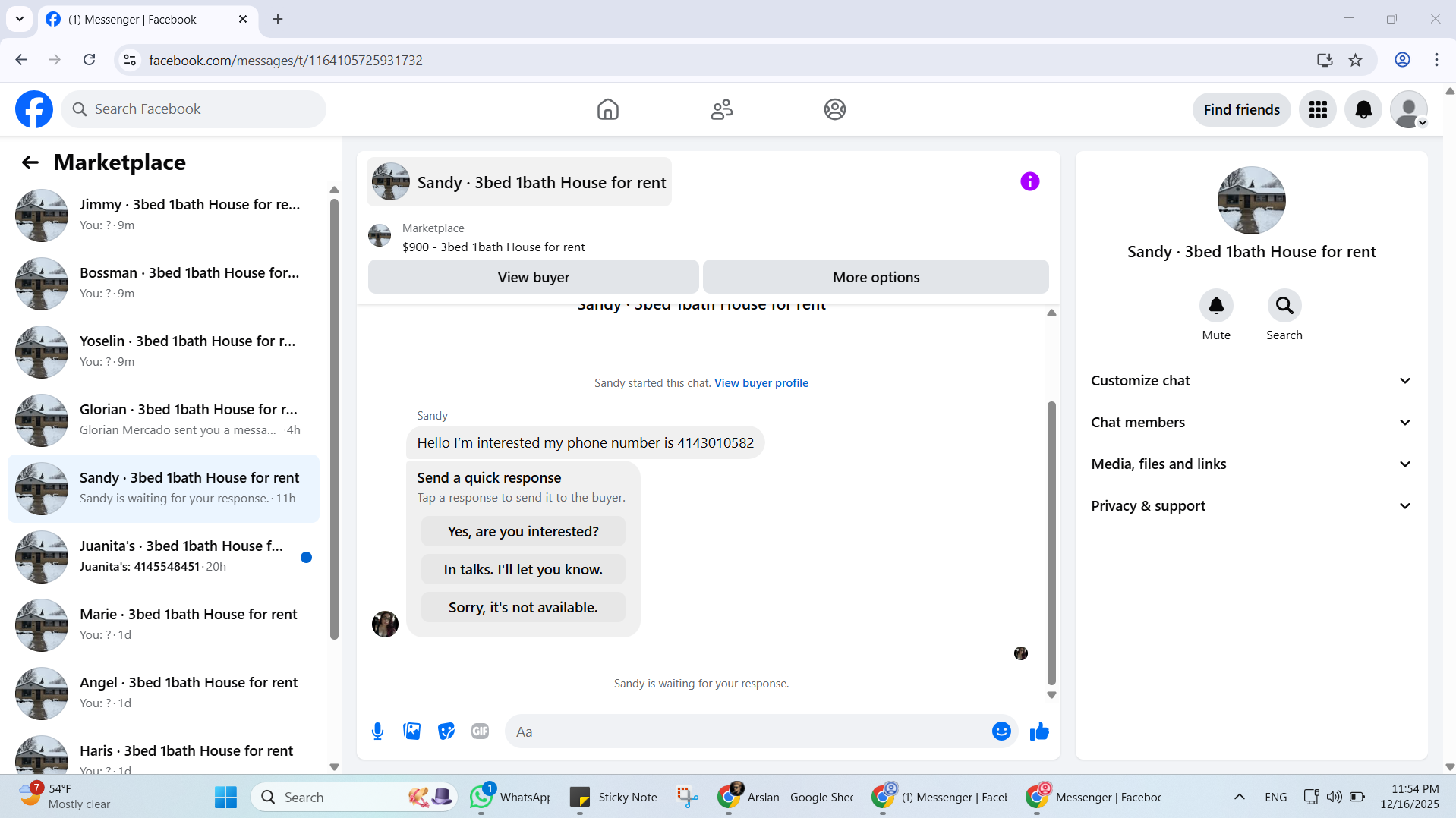Viewport: 1456px width, 818px height.
Task: Open Windows Start menu
Action: (x=225, y=797)
